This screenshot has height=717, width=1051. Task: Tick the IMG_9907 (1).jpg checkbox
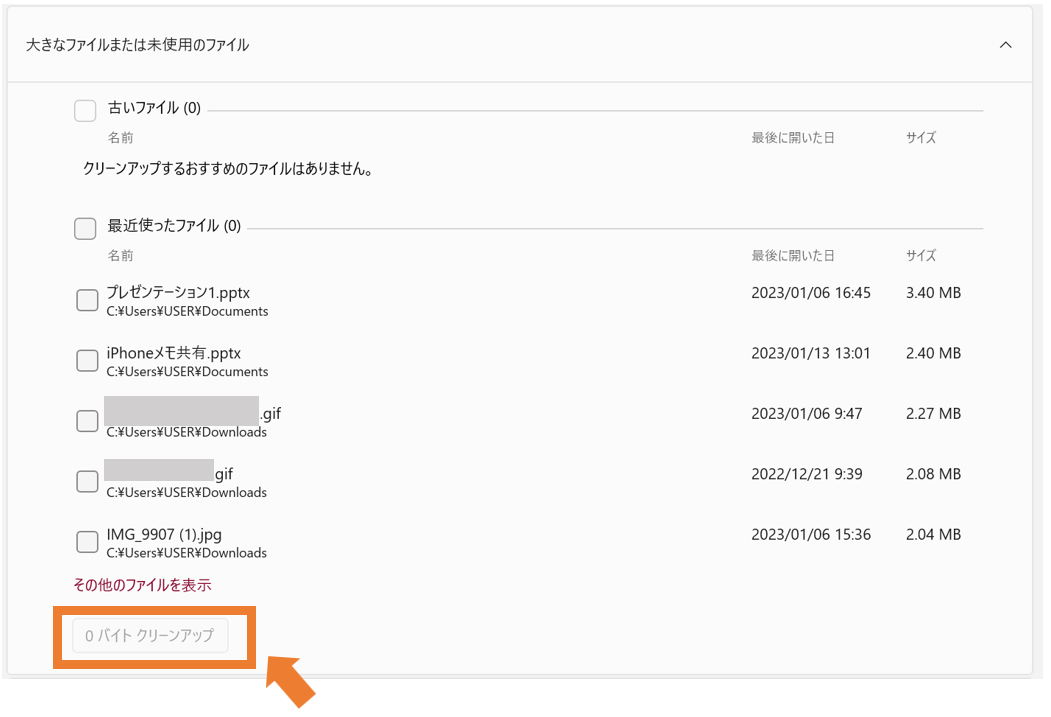(87, 542)
